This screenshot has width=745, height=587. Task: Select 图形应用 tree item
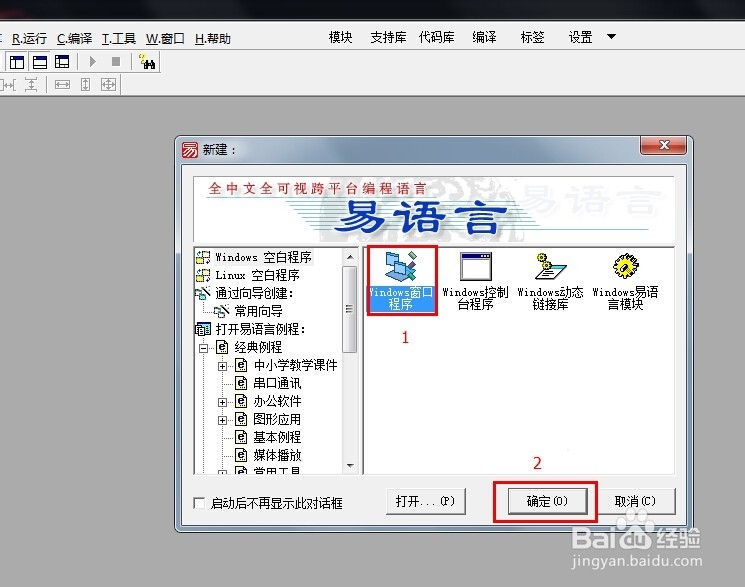tap(277, 419)
